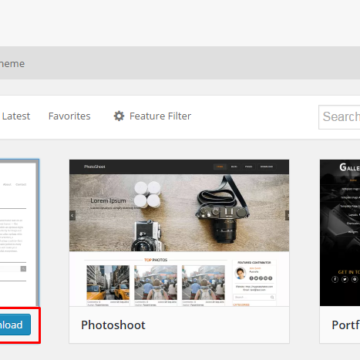Click the blue Download button

click(x=15, y=325)
